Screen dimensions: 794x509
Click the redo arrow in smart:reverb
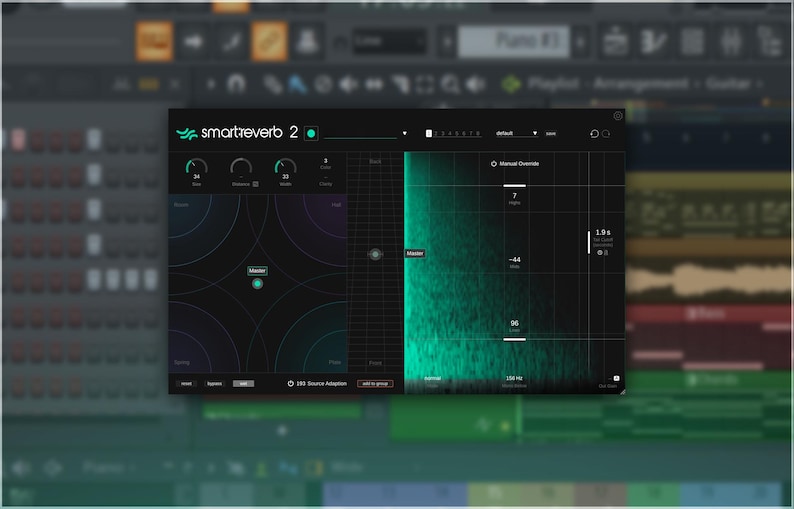point(606,134)
